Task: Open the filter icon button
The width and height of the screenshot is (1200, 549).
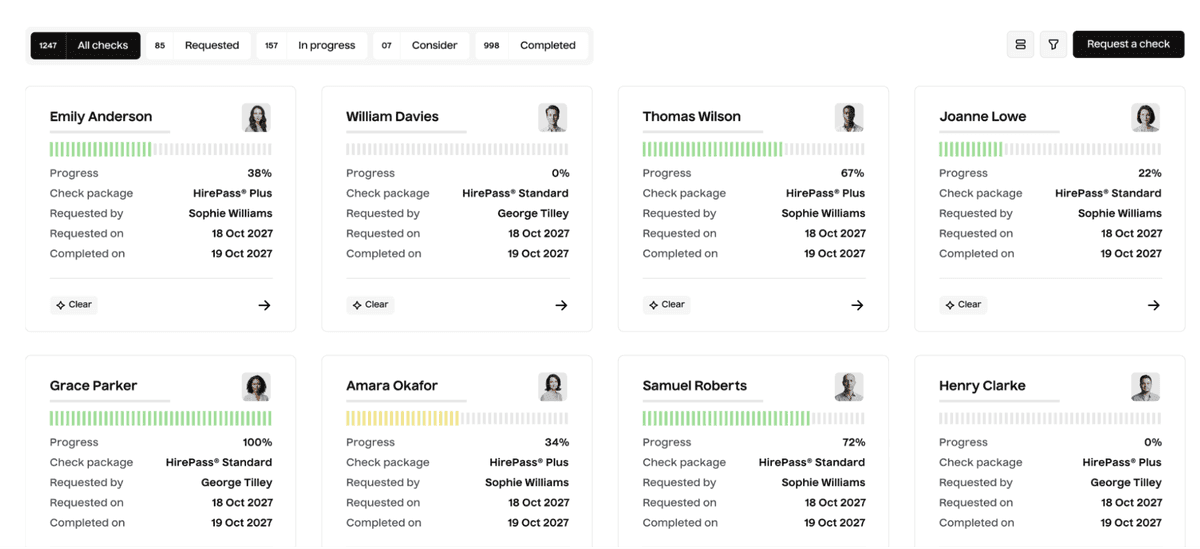Action: pyautogui.click(x=1053, y=45)
